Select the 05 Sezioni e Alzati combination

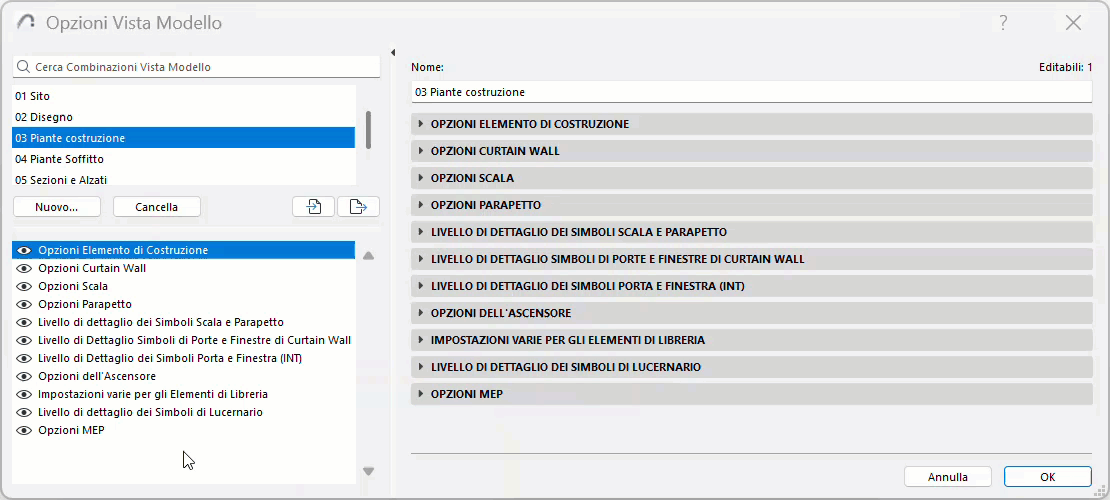click(x=183, y=179)
